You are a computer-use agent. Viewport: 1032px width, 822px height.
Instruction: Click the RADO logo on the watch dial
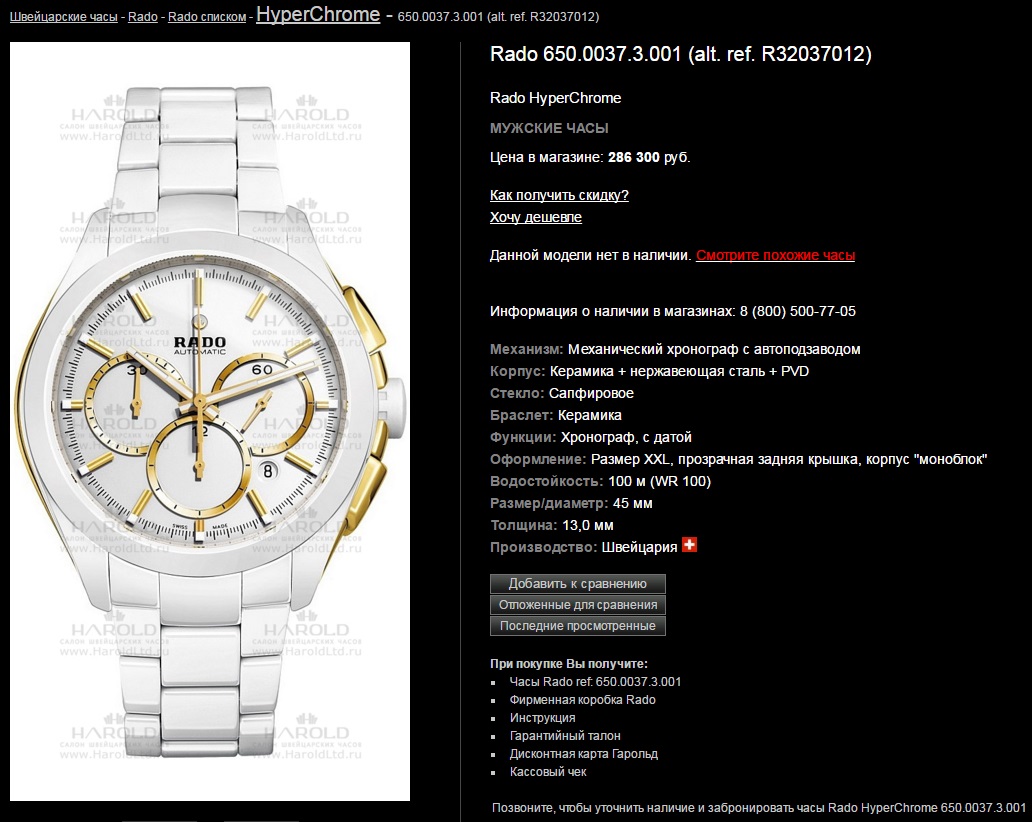[199, 342]
